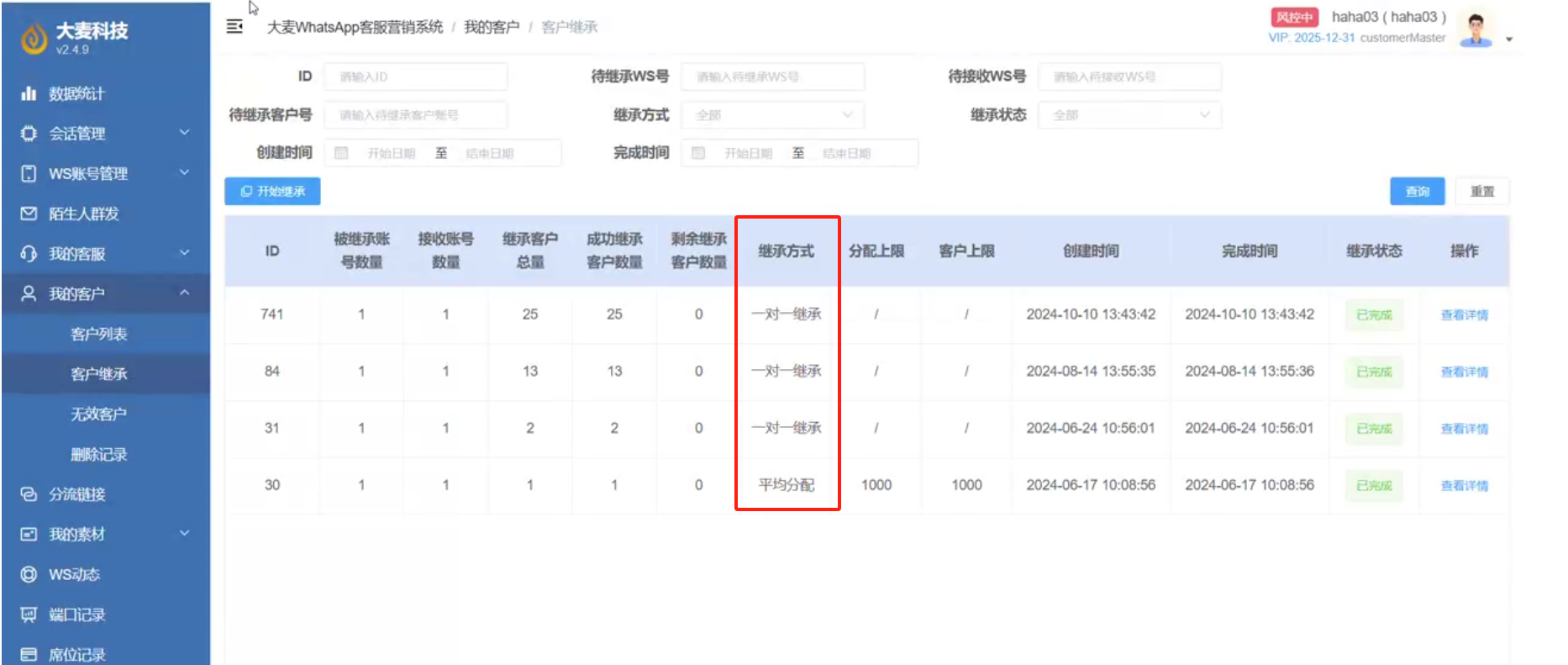Click the 继承状态 column header
The height and width of the screenshot is (665, 1568).
[x=1374, y=251]
